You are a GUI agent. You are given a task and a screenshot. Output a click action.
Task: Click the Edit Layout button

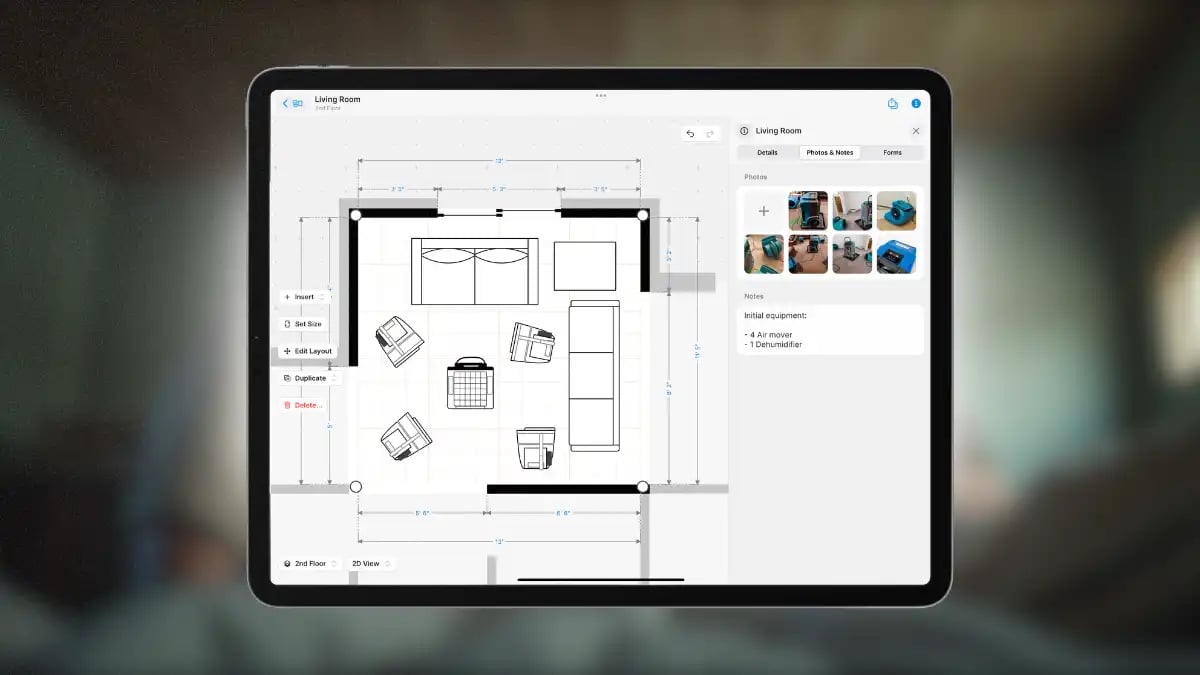(x=308, y=351)
